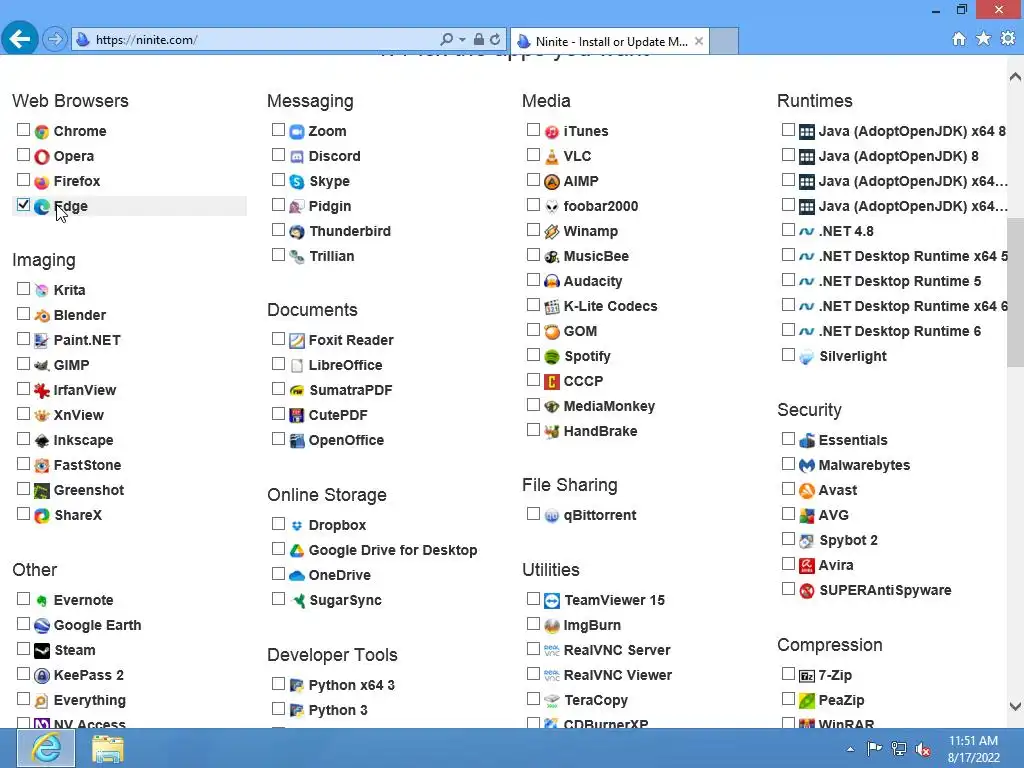Check the Chrome checkbox

click(x=24, y=130)
